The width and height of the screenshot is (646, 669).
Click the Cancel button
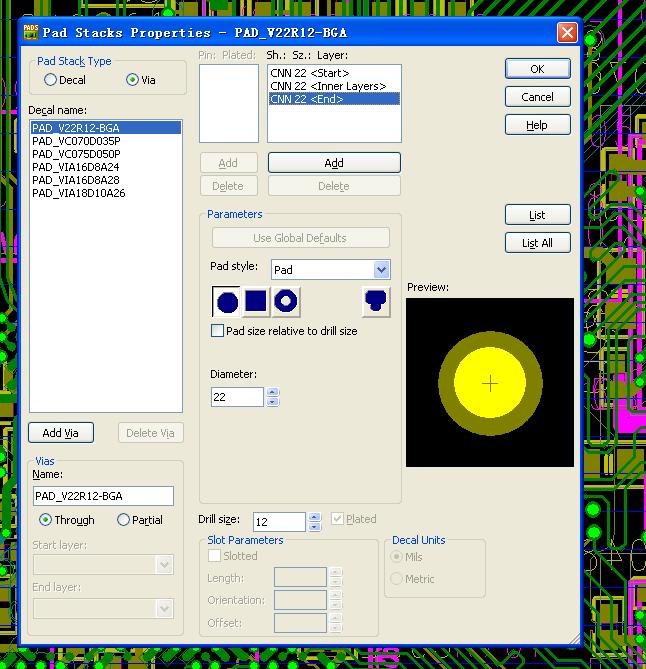tap(538, 97)
